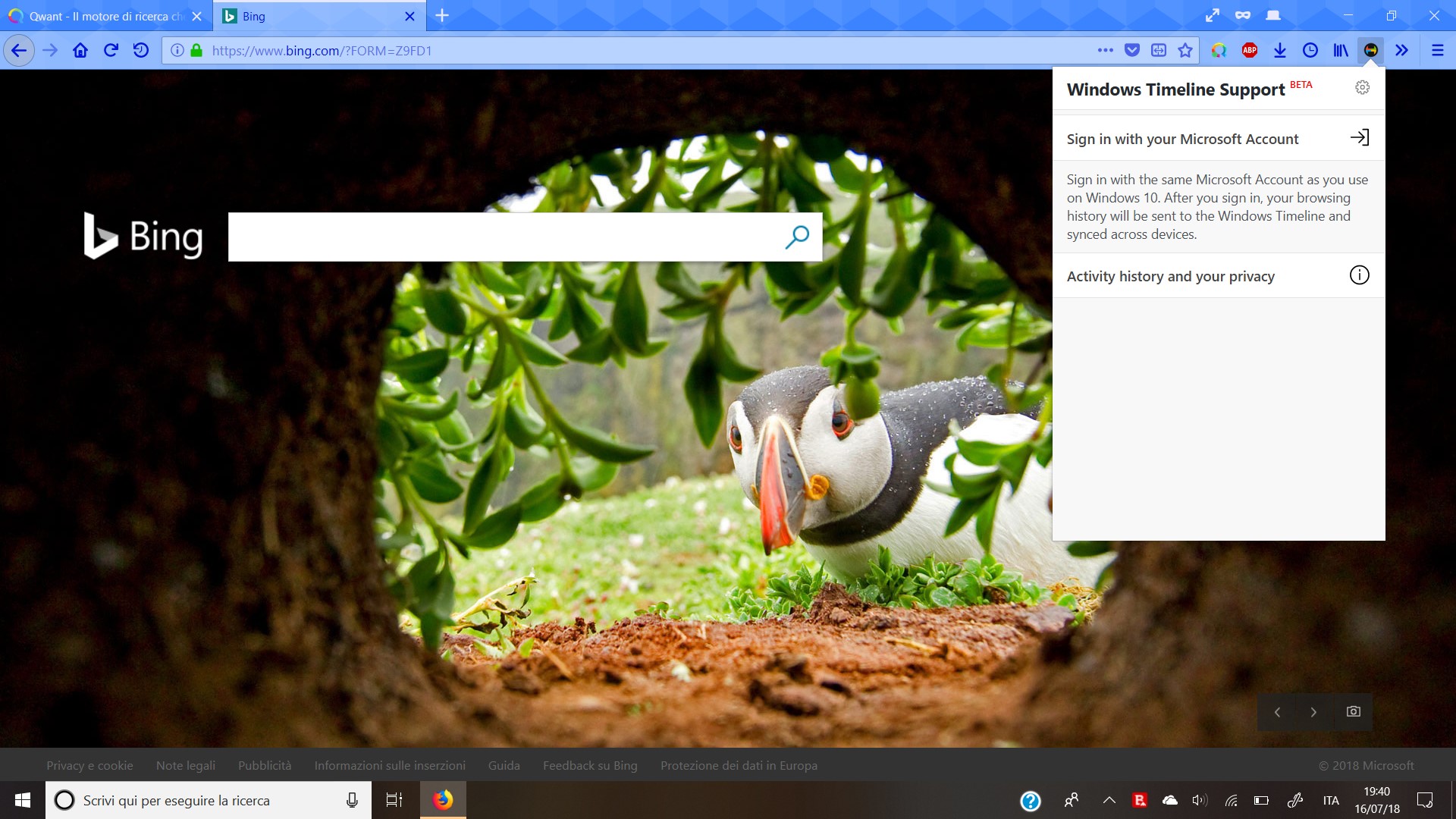Open the battery status tray icon
Image resolution: width=1456 pixels, height=819 pixels.
(x=1262, y=800)
